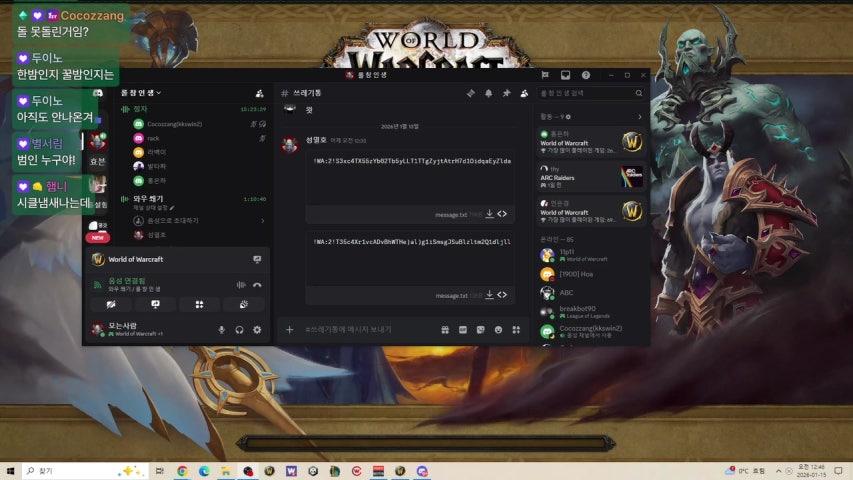
Task: Show hidden system tray icons chevron
Action: [778, 471]
